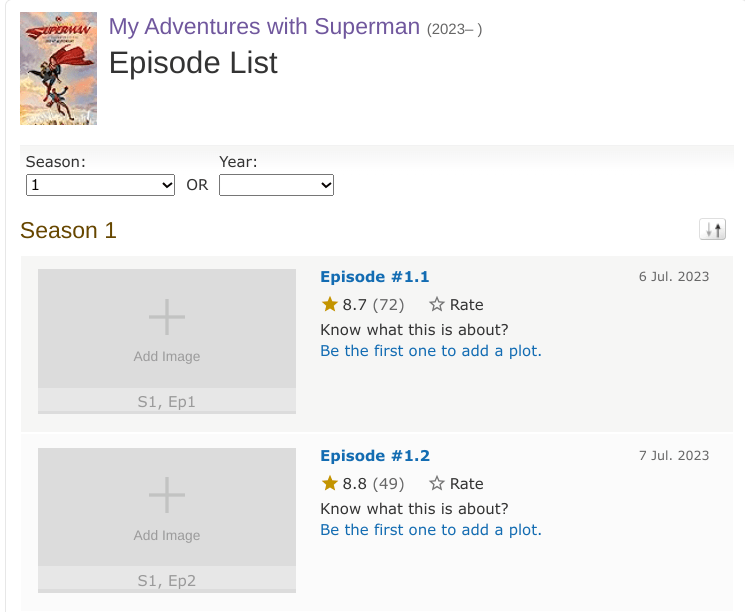
Task: Click the Superman poster thumbnail
Action: click(58, 68)
